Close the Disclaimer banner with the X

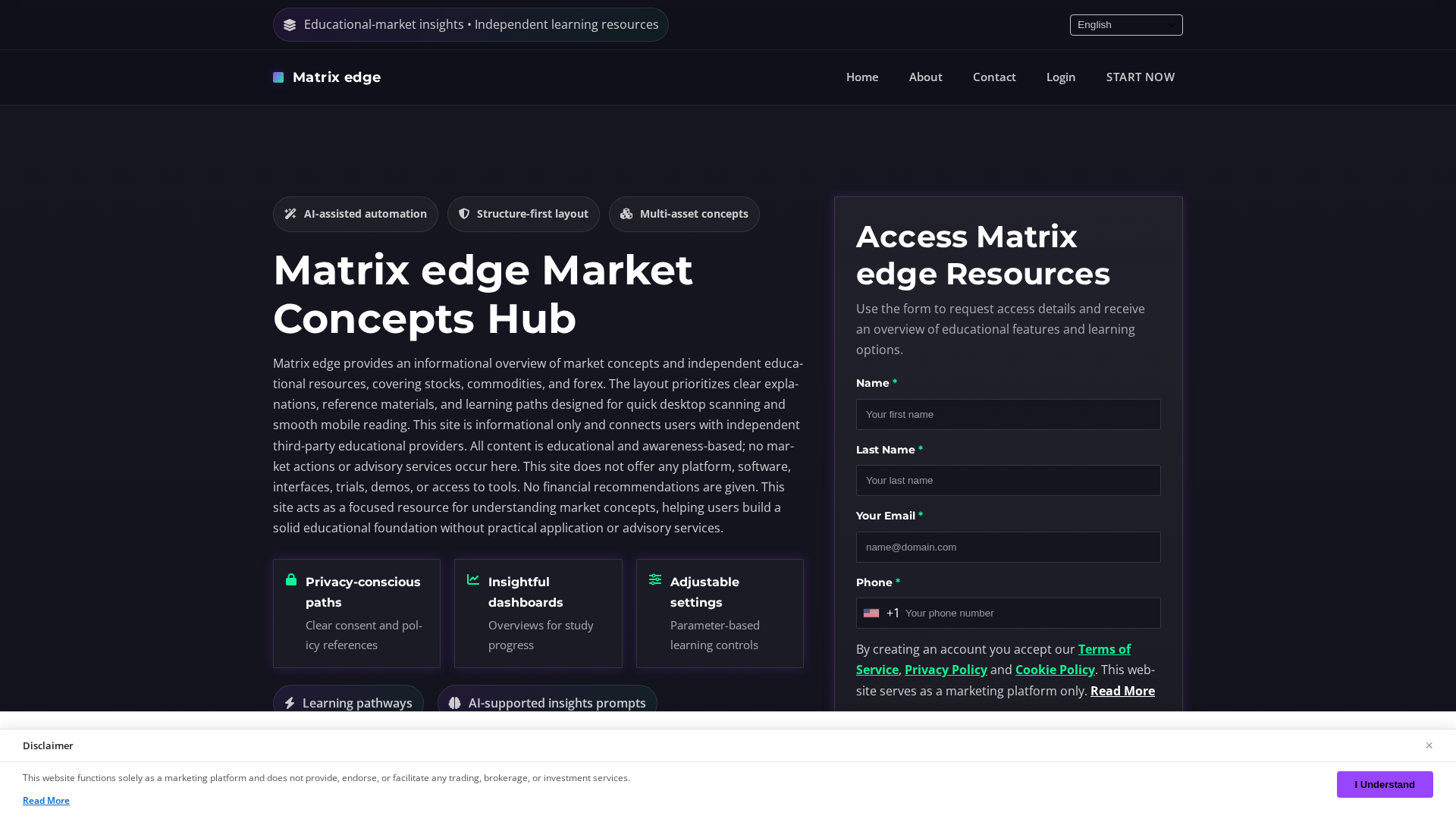click(x=1429, y=745)
